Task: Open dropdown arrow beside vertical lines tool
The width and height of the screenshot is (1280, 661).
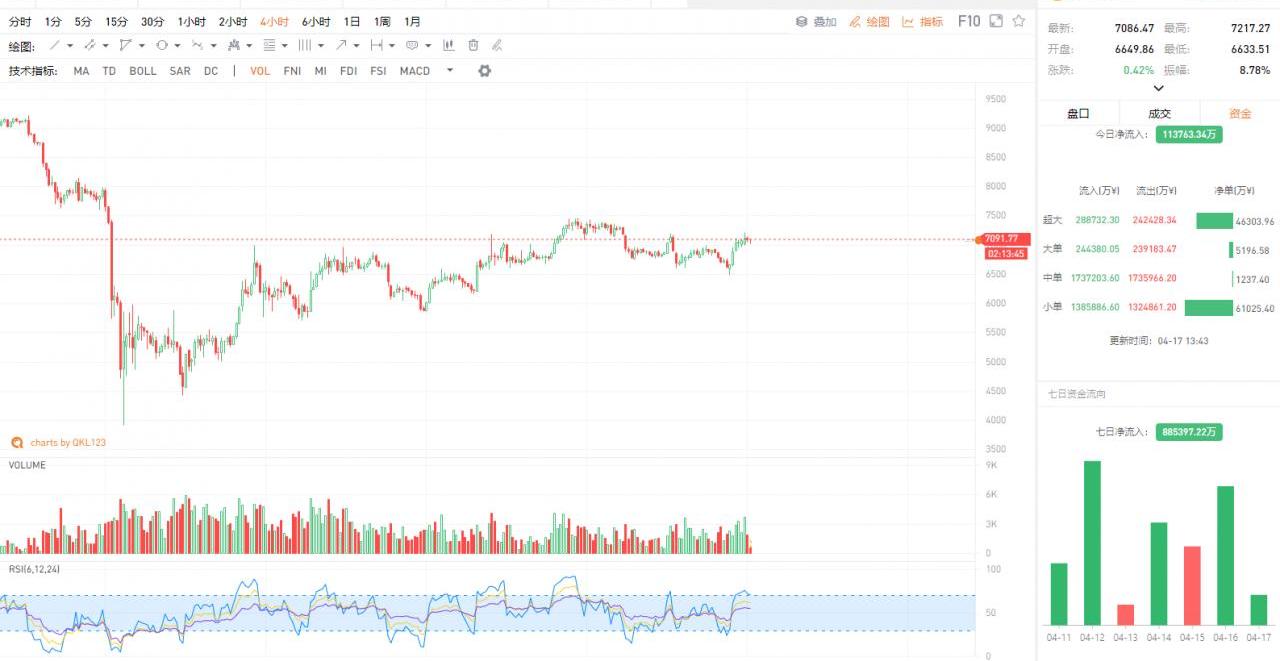Action: [x=321, y=45]
